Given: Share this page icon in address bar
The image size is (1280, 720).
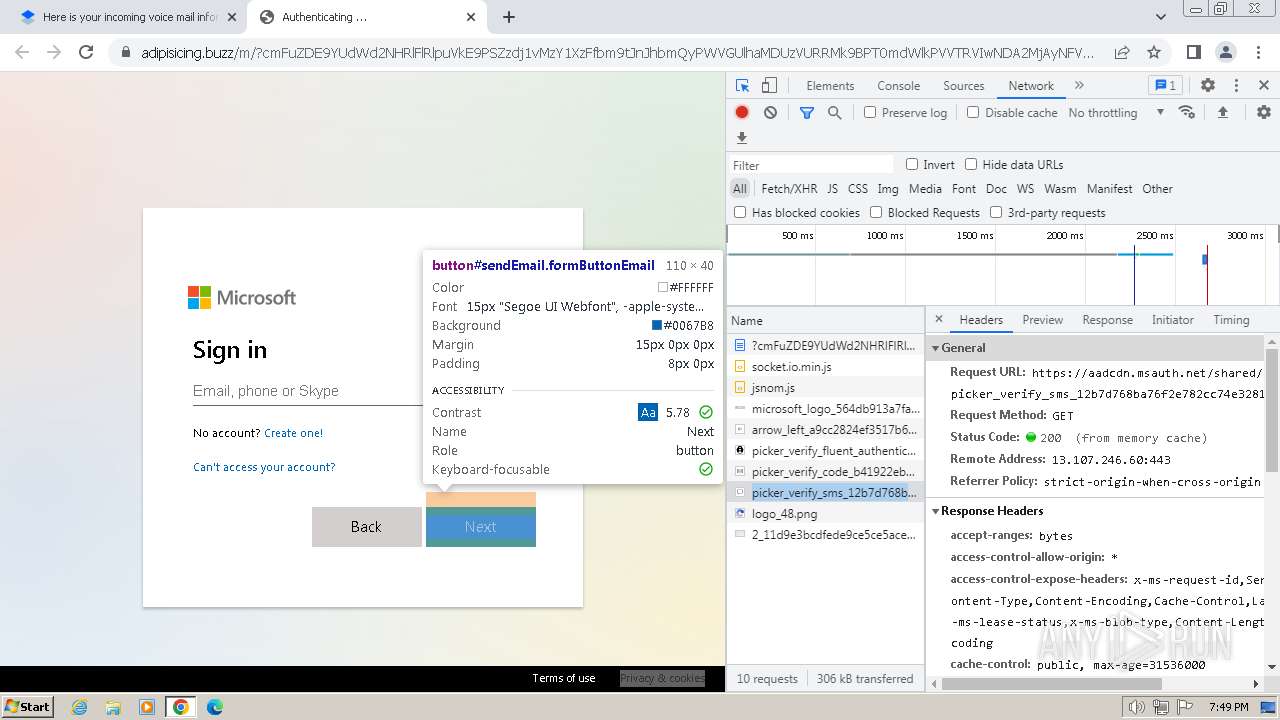Looking at the screenshot, I should [1122, 52].
